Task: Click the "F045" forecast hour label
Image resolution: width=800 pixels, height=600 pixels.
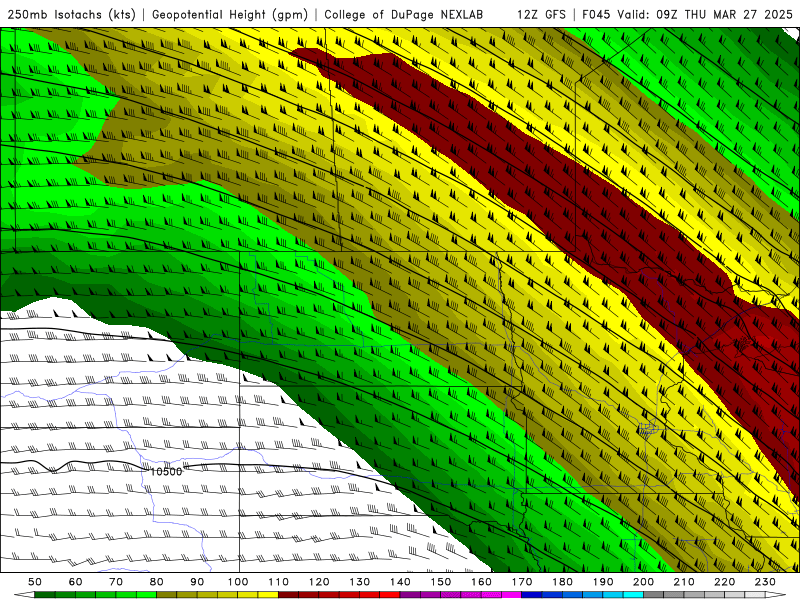Action: 595,14
